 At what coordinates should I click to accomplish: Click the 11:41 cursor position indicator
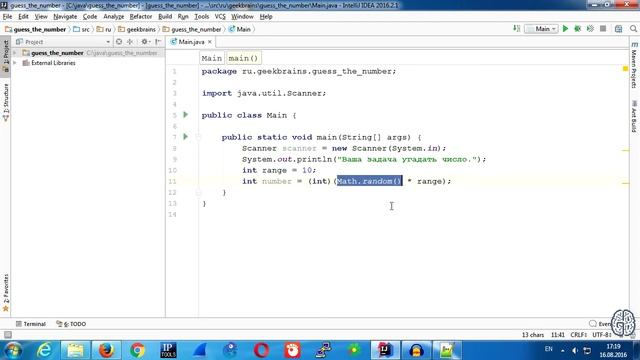click(558, 335)
